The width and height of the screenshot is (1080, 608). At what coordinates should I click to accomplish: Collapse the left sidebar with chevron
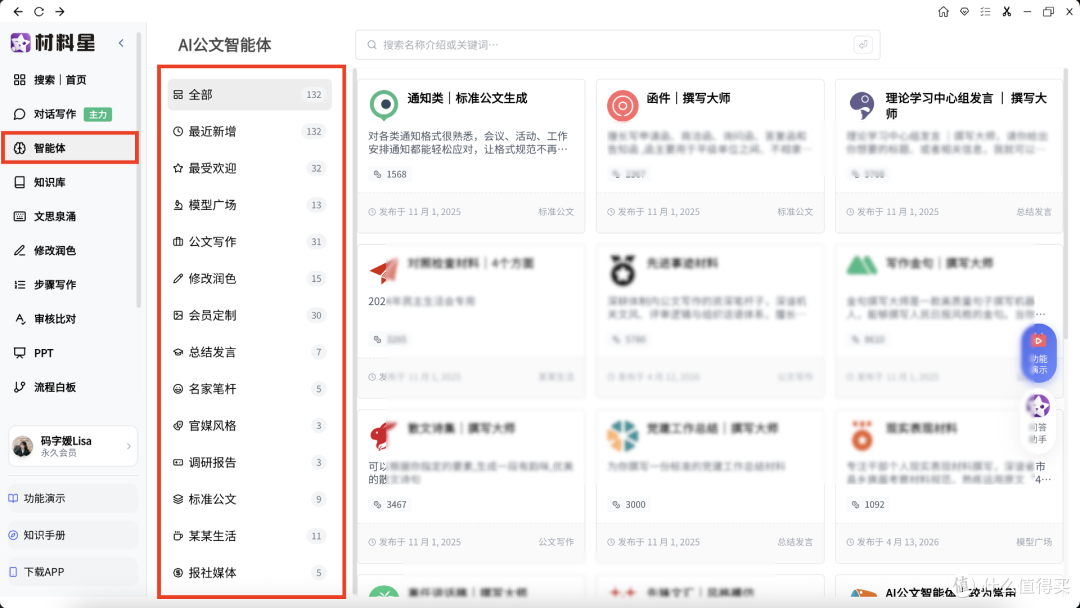pos(121,43)
